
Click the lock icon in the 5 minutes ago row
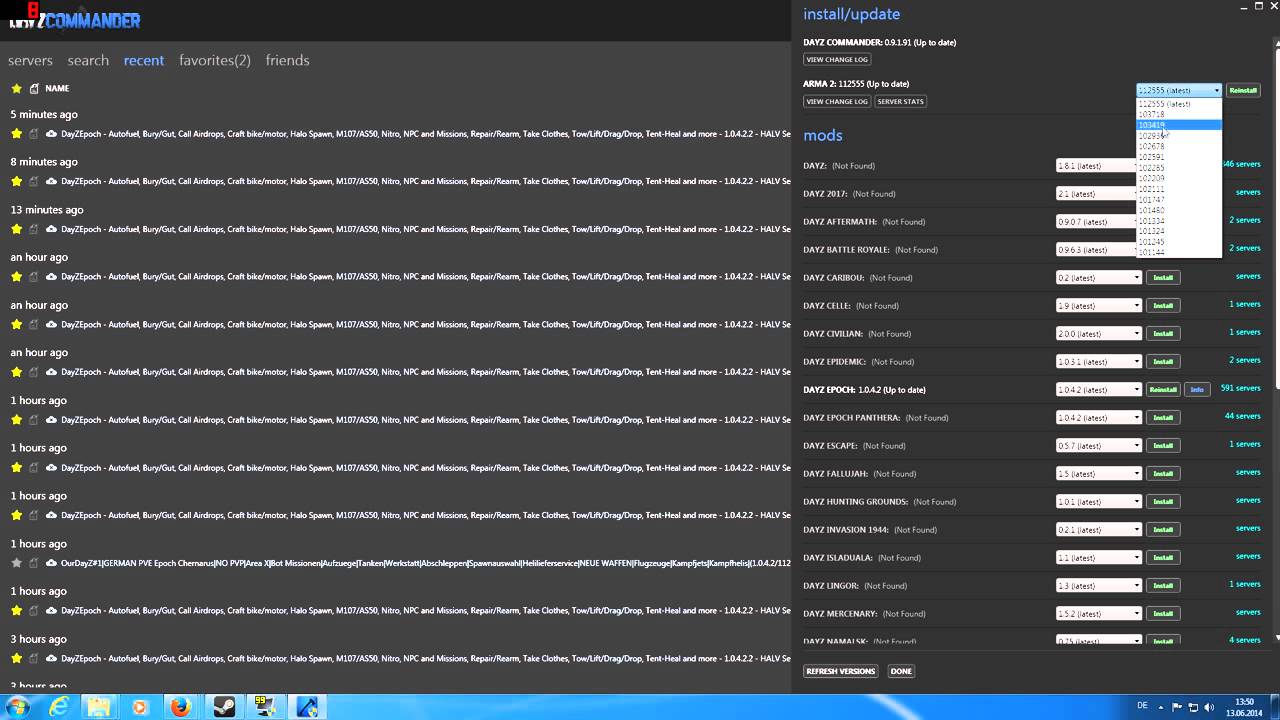34,133
